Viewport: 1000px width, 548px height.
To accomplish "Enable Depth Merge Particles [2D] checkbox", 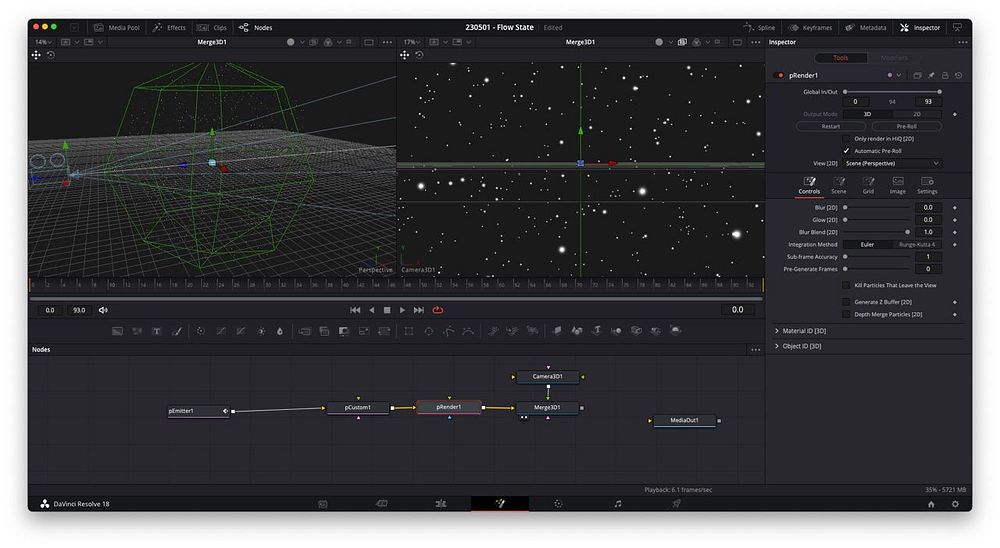I will point(846,314).
